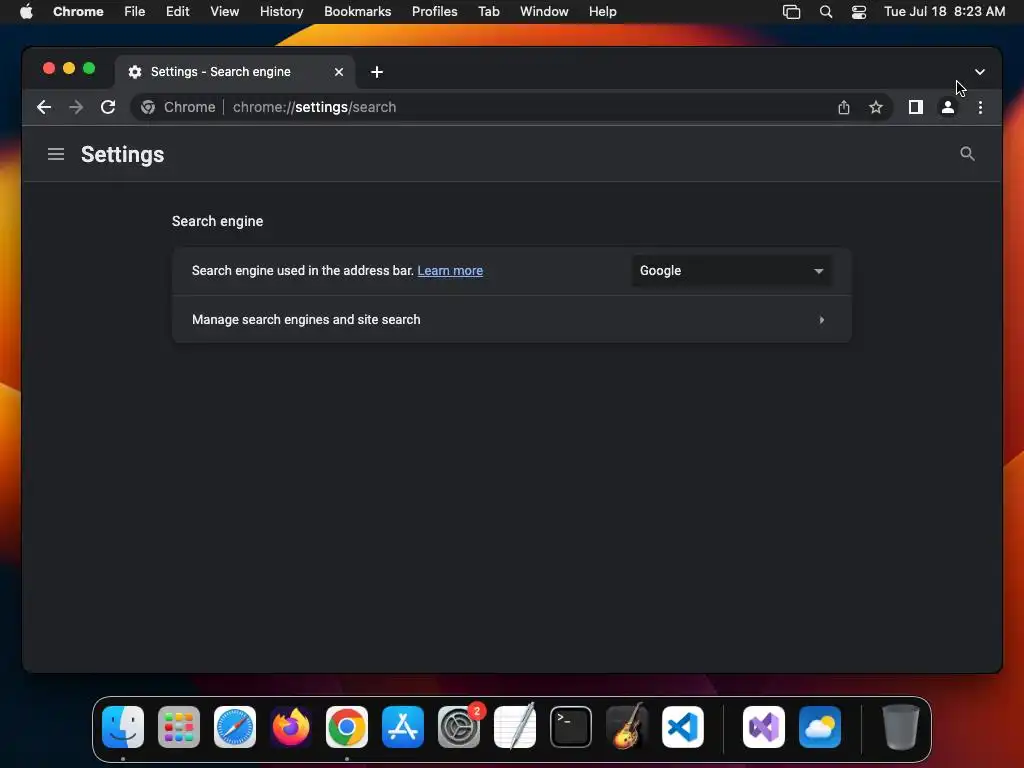Open the Weather app from the Dock
Image resolution: width=1024 pixels, height=768 pixels.
[820, 727]
